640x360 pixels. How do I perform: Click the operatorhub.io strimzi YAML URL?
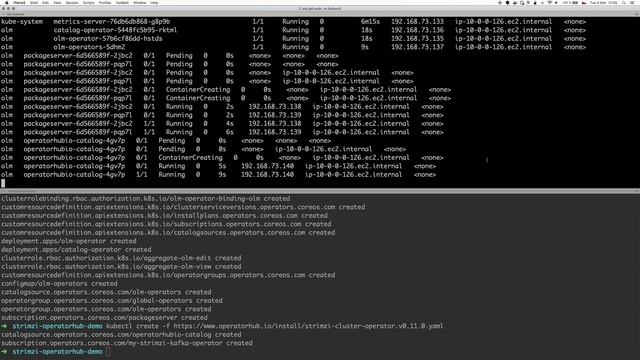tap(308, 326)
